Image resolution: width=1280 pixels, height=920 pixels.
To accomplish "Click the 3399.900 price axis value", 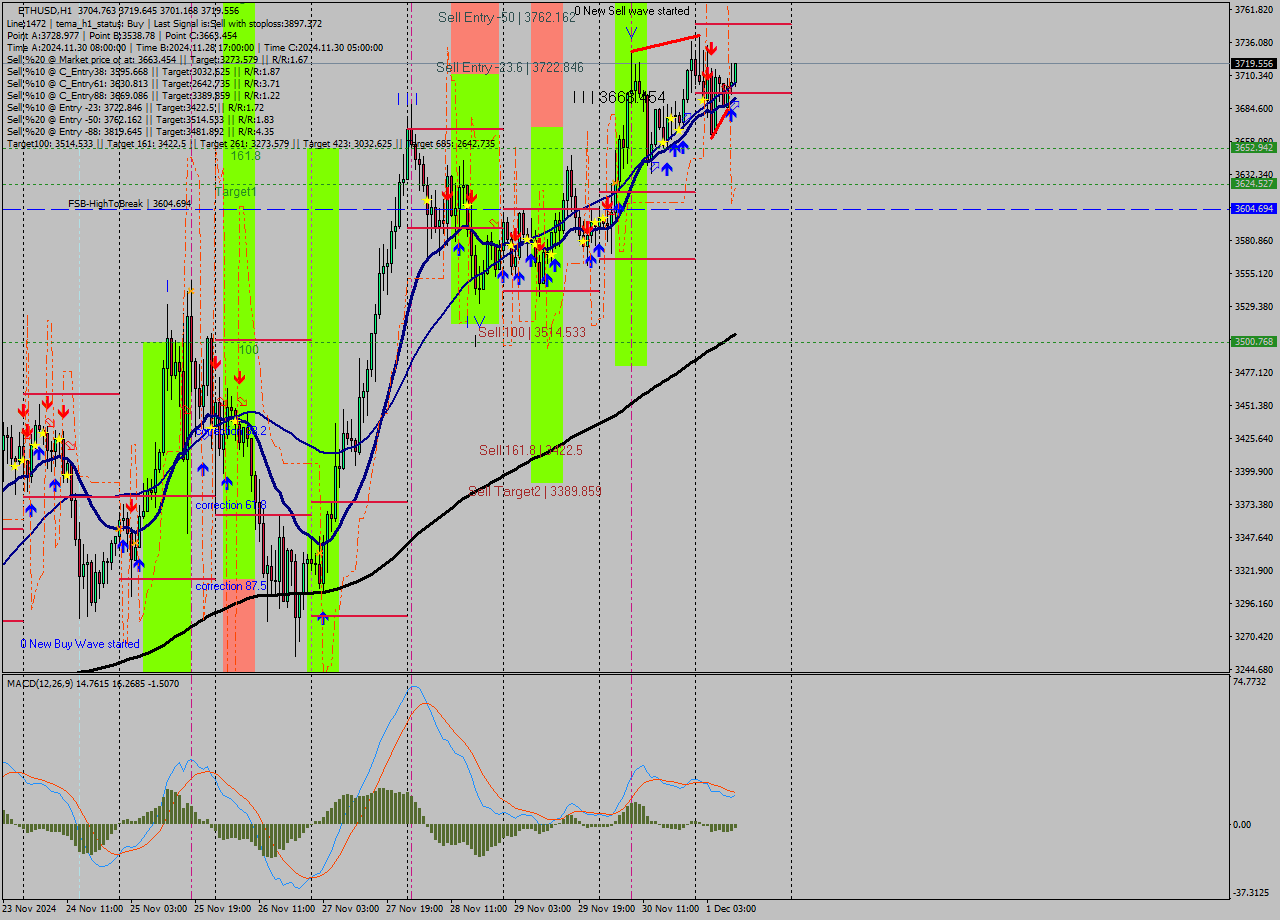I will point(1254,472).
